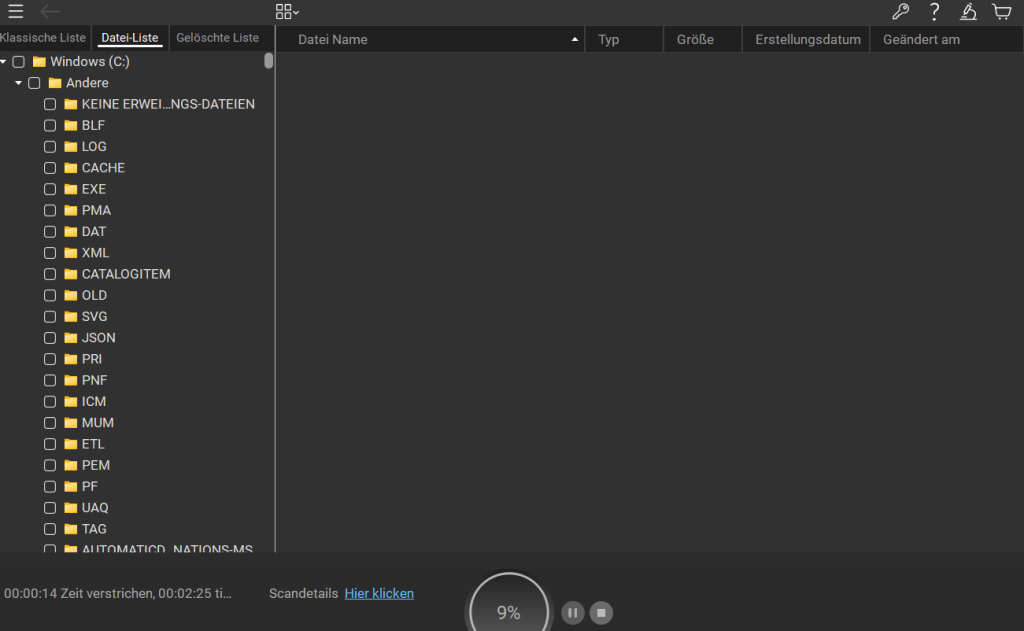Open the grid view mode dropdown

point(287,12)
